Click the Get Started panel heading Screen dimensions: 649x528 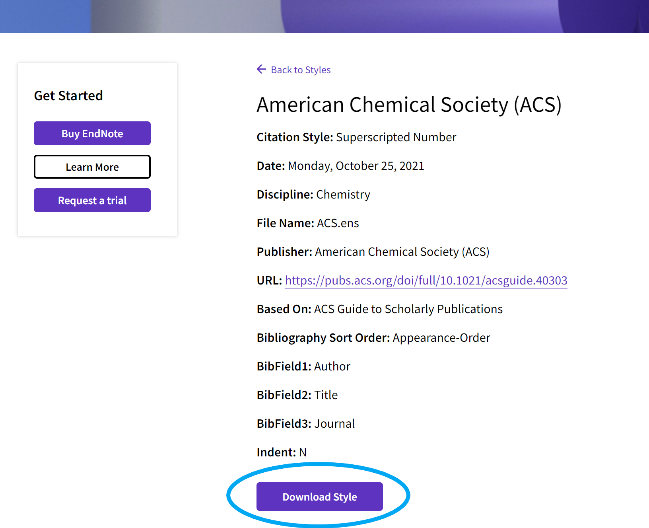[x=68, y=96]
